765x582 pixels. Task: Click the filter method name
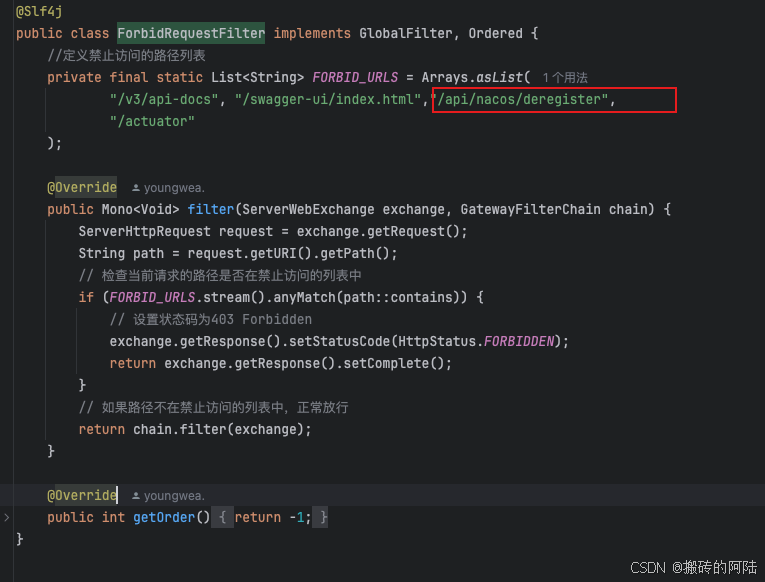coord(211,209)
